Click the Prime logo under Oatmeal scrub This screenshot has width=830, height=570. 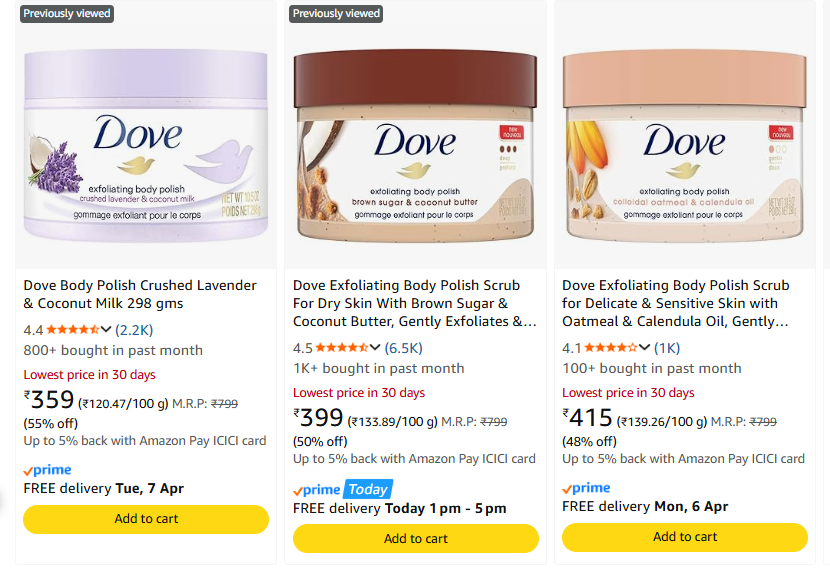pyautogui.click(x=586, y=488)
